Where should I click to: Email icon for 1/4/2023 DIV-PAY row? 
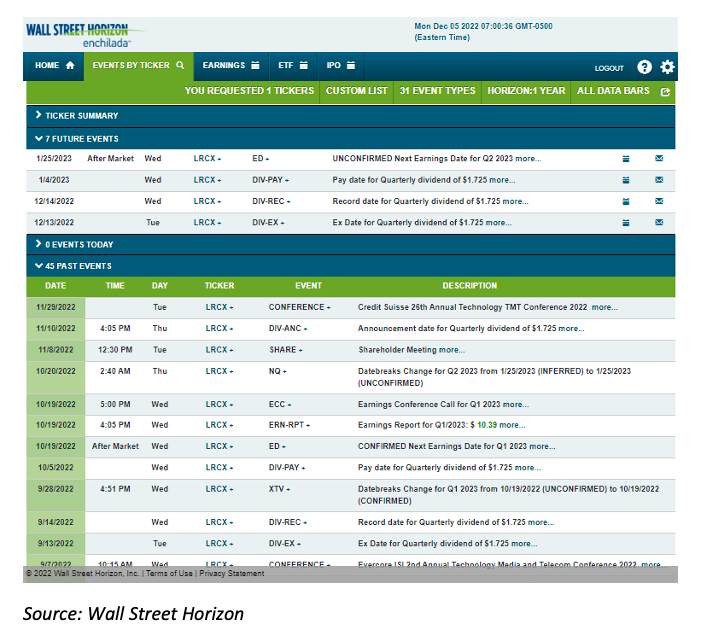(x=659, y=180)
